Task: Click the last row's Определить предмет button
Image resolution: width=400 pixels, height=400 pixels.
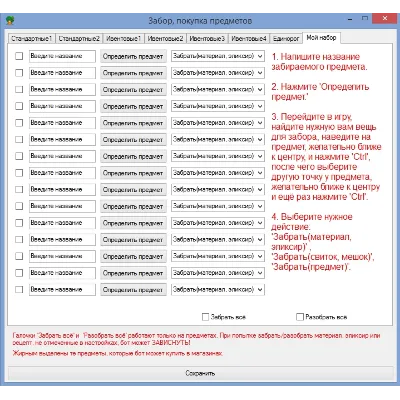Action: point(133,290)
